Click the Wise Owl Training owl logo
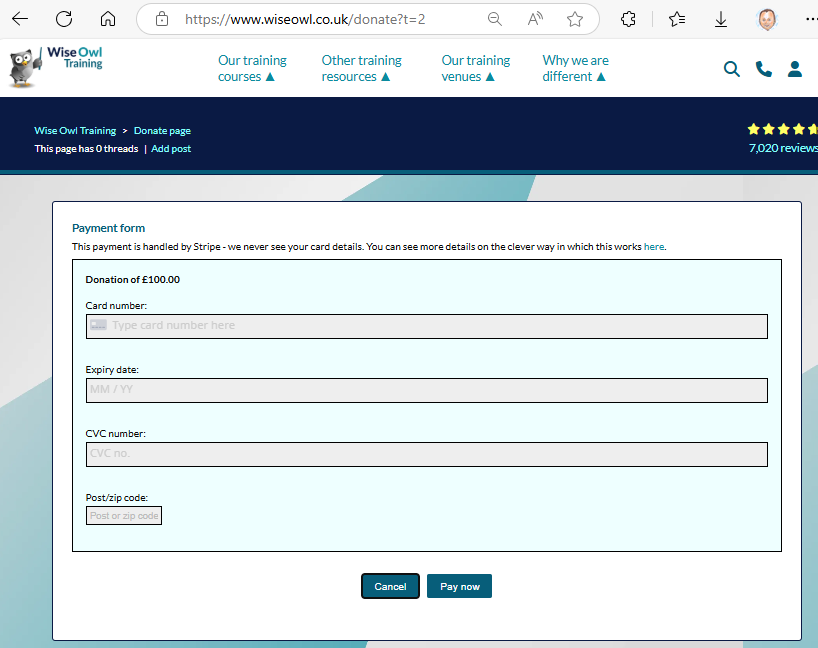 coord(21,65)
